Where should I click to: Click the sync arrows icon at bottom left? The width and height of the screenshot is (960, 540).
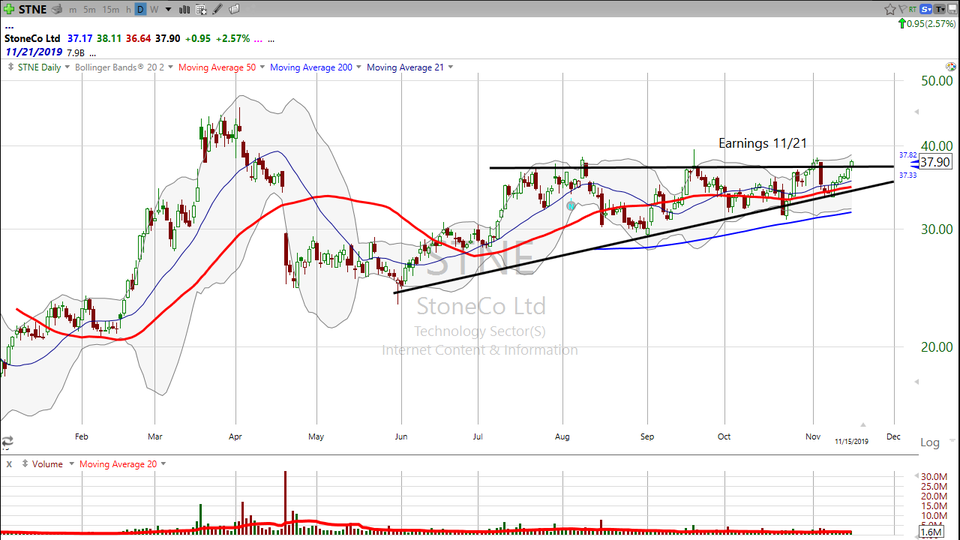7,441
